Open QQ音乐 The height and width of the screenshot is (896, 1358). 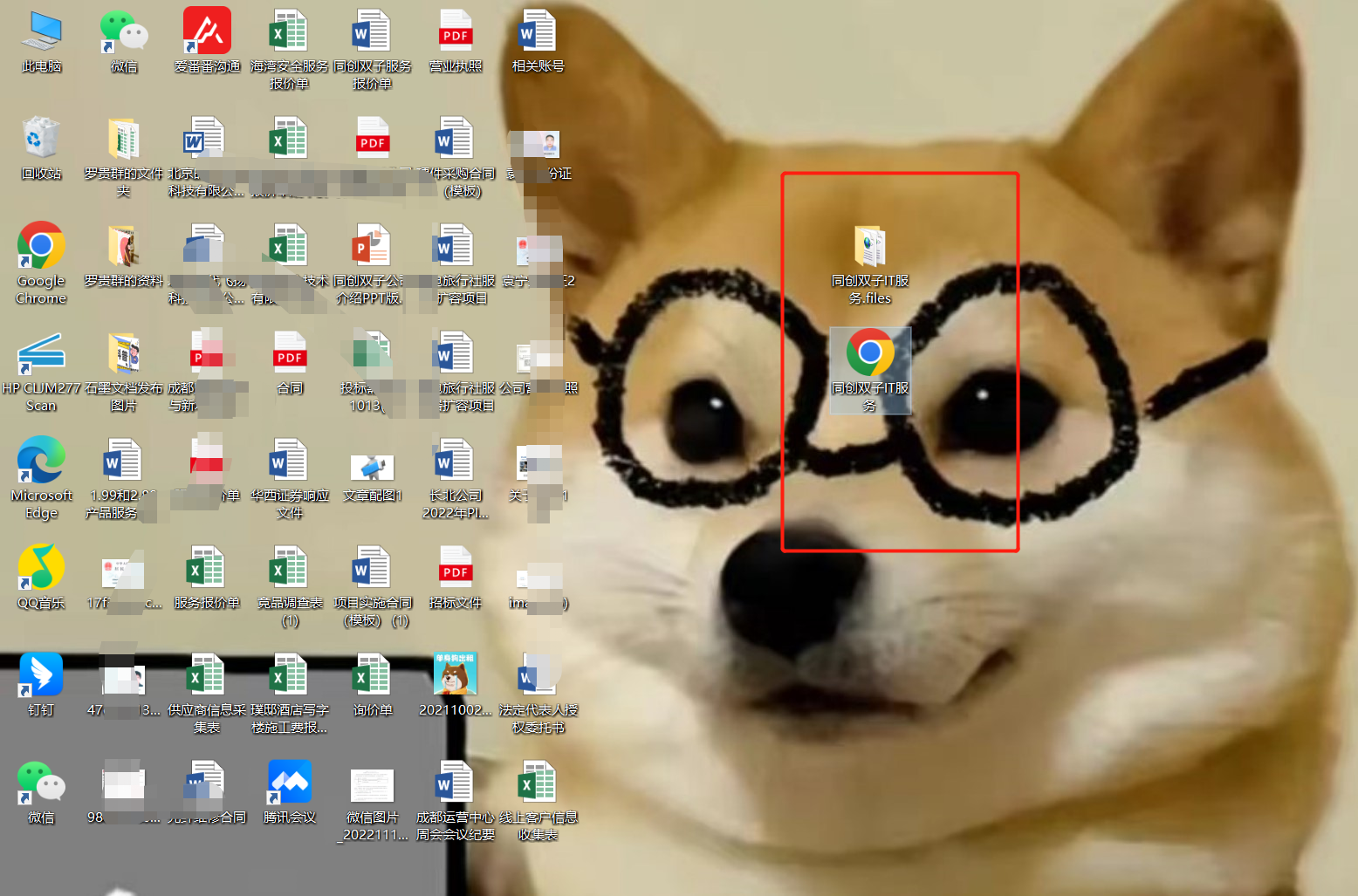40,576
